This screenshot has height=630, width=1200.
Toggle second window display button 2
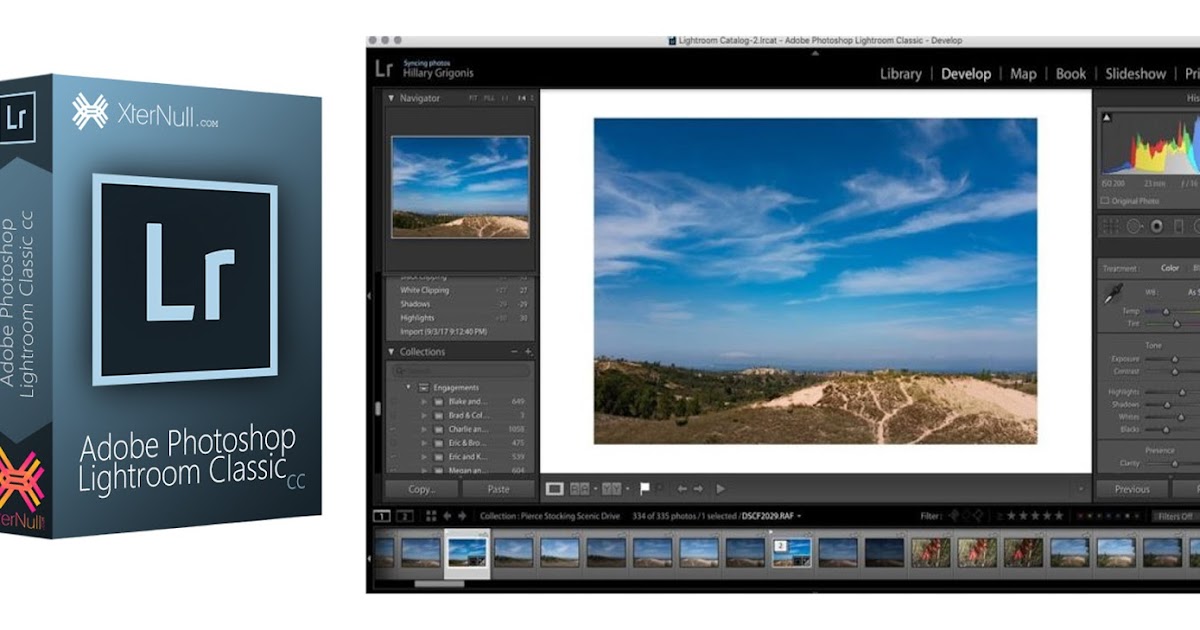point(404,516)
